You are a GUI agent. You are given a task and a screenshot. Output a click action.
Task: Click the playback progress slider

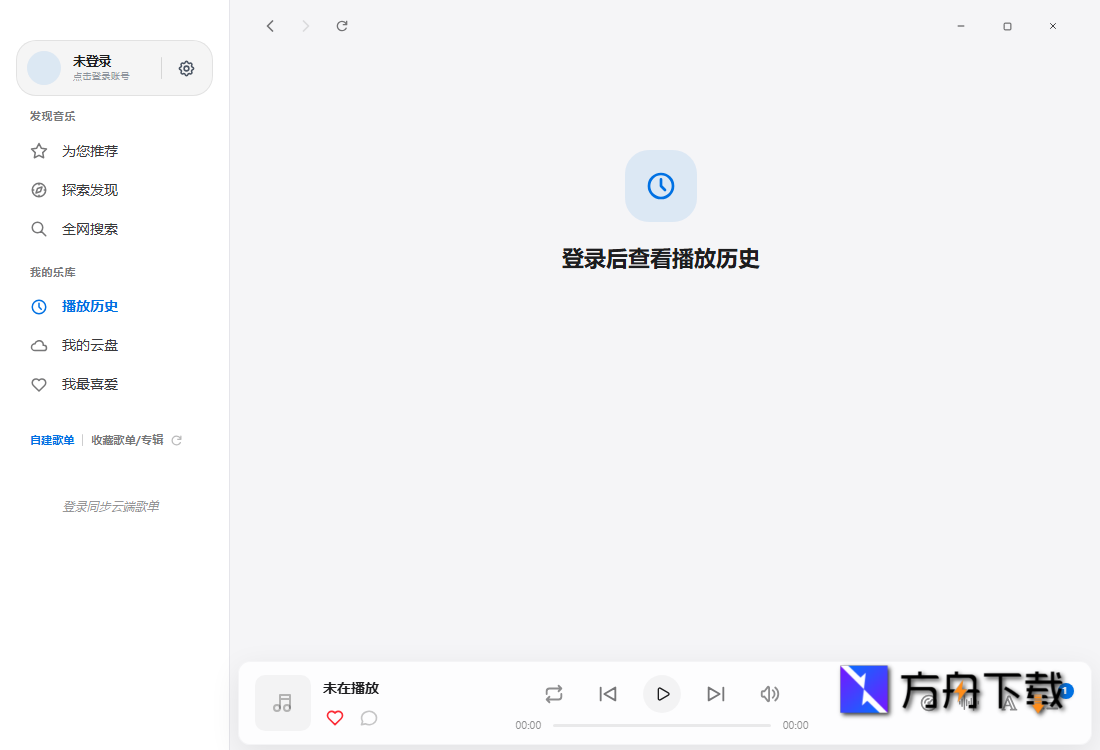click(661, 725)
